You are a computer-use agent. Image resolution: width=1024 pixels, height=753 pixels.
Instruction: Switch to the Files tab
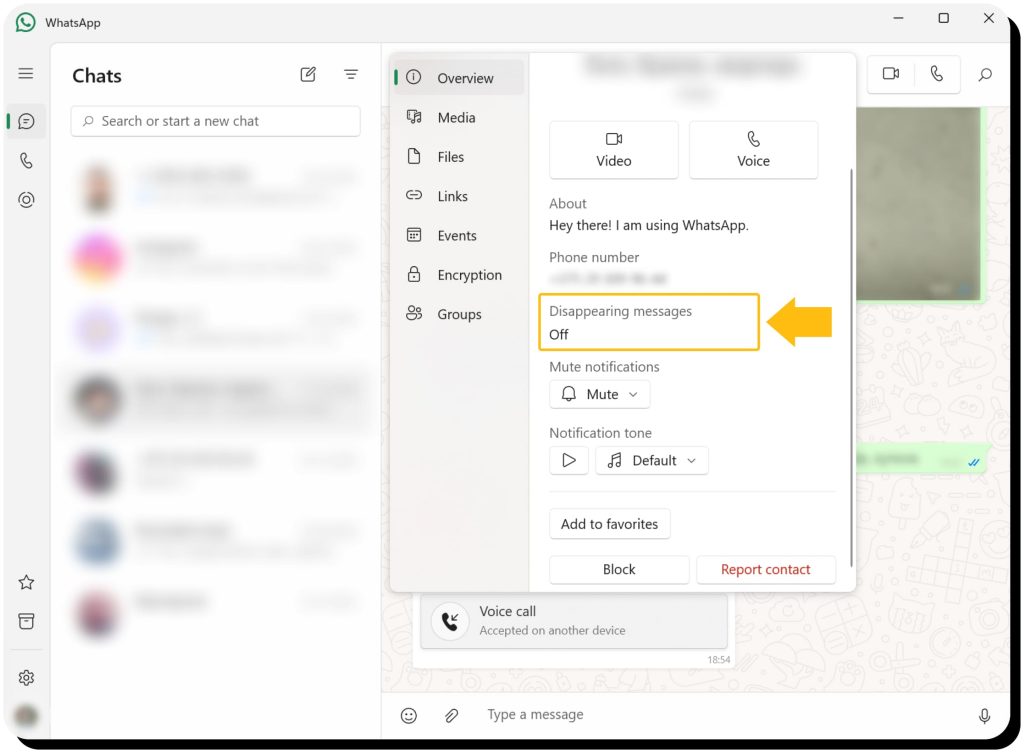point(458,157)
